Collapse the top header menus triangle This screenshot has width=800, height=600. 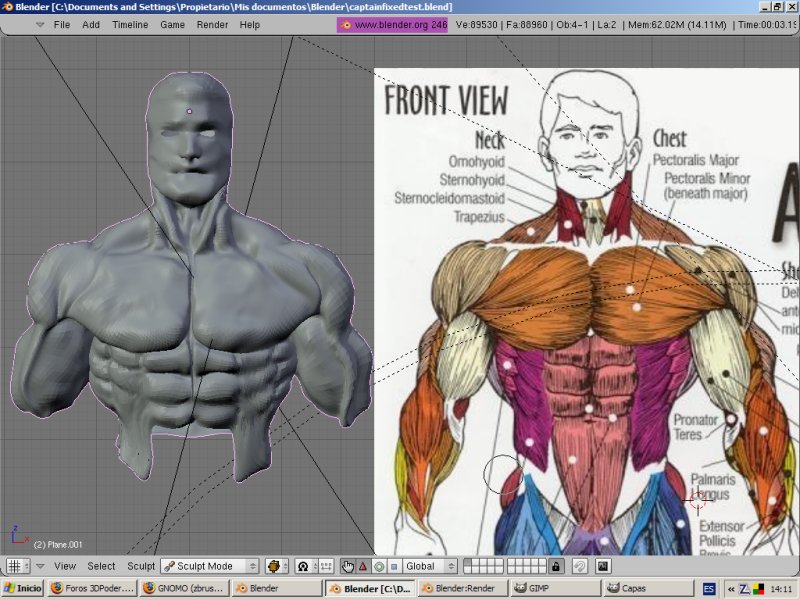[40, 24]
